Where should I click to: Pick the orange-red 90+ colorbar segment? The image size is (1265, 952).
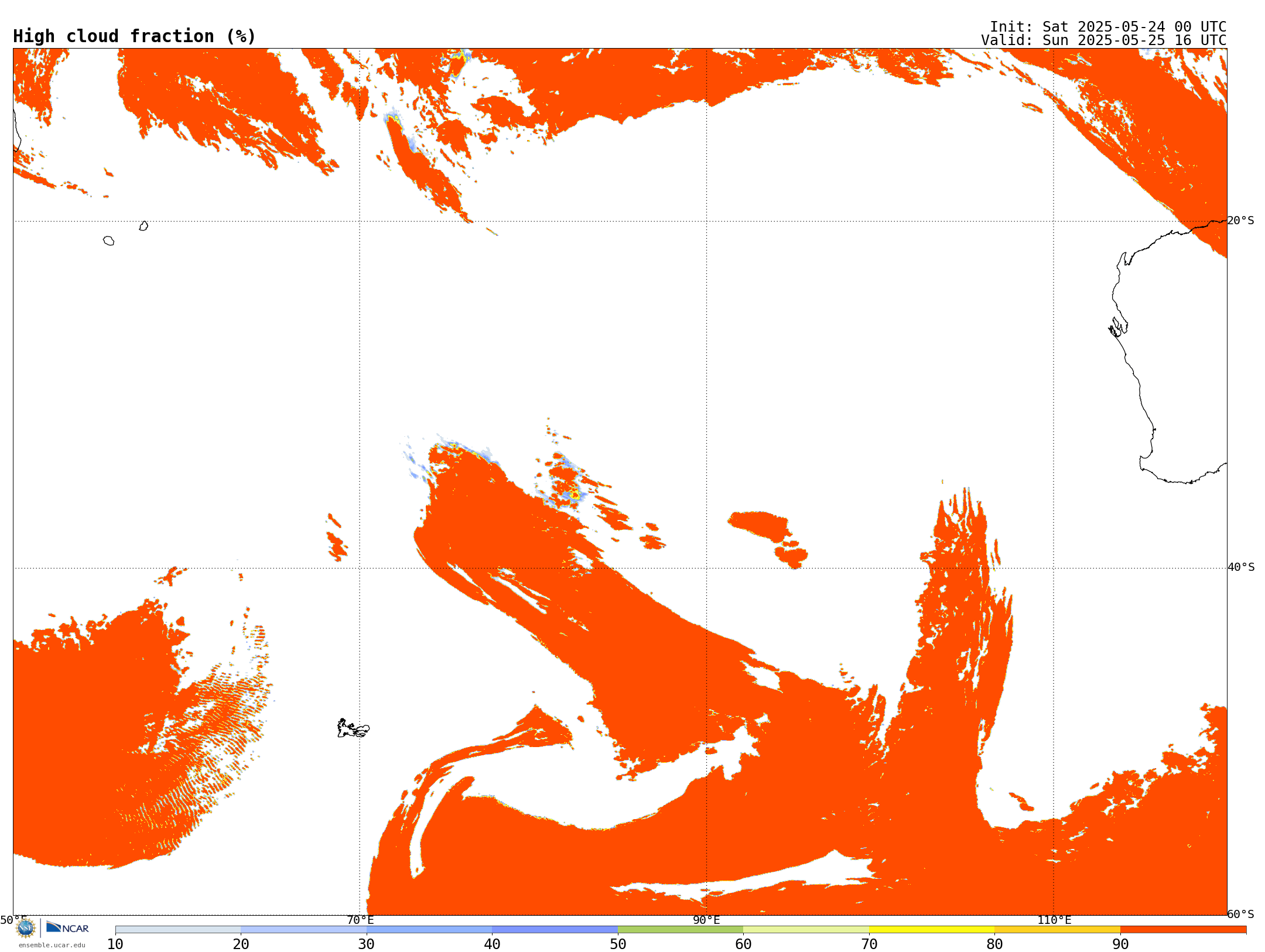coord(1183,930)
